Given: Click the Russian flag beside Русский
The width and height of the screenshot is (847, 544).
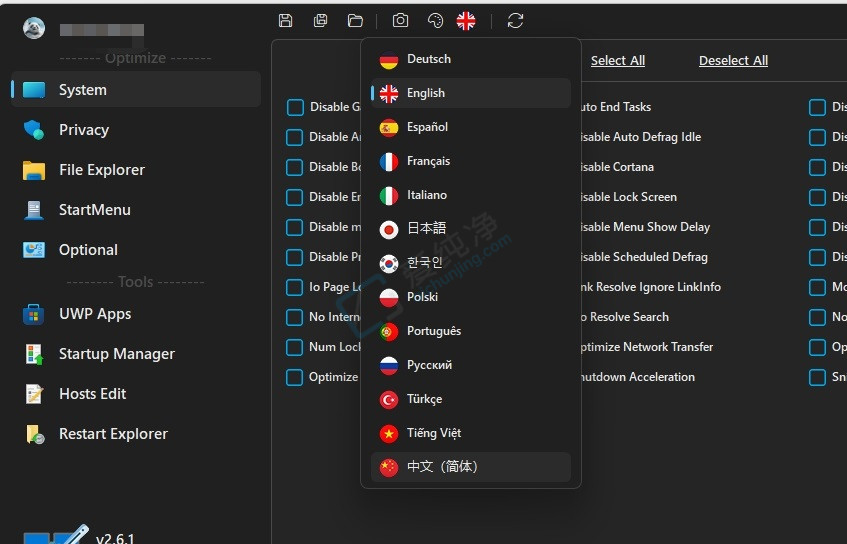Looking at the screenshot, I should tap(389, 365).
